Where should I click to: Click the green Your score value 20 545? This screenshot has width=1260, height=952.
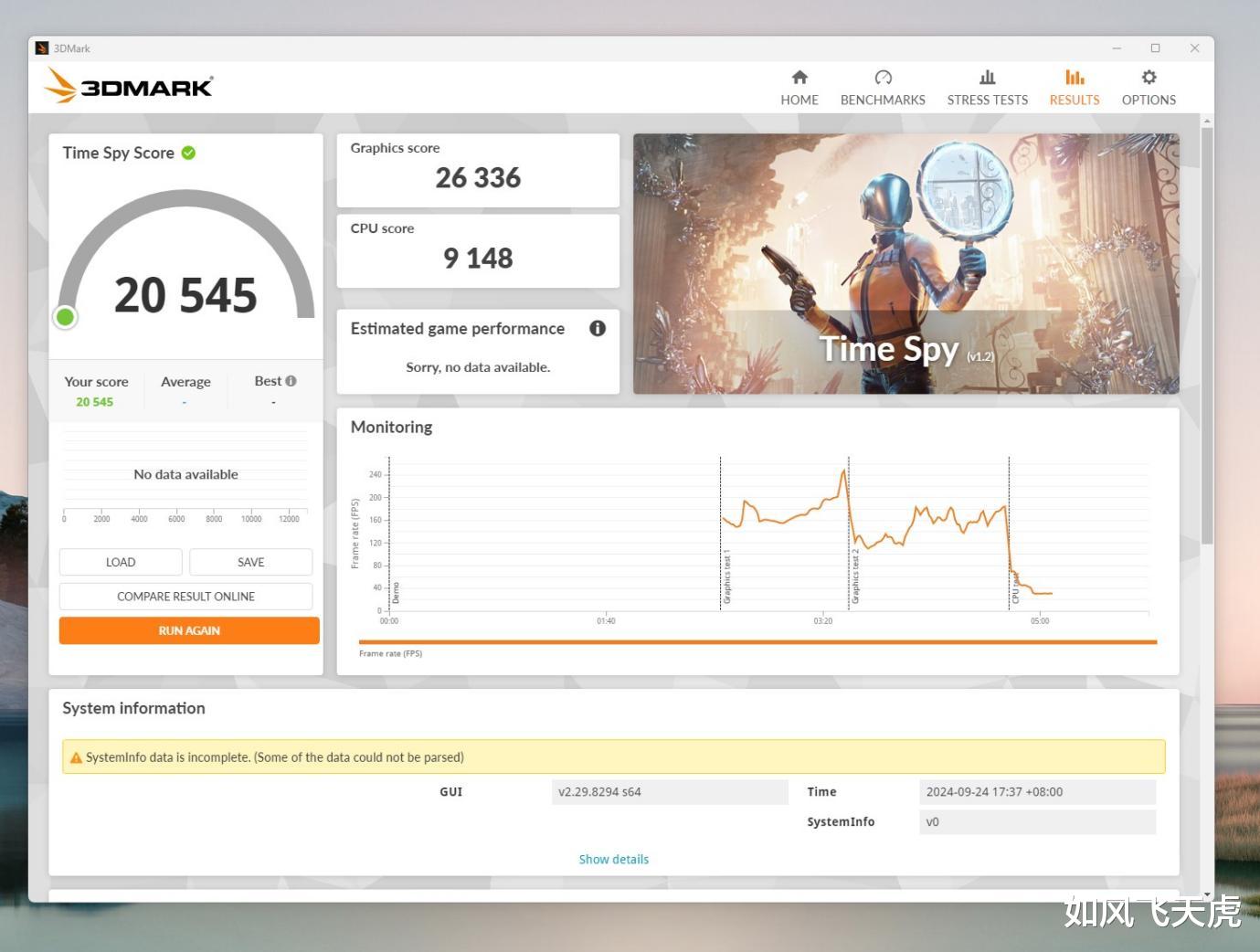pyautogui.click(x=94, y=402)
